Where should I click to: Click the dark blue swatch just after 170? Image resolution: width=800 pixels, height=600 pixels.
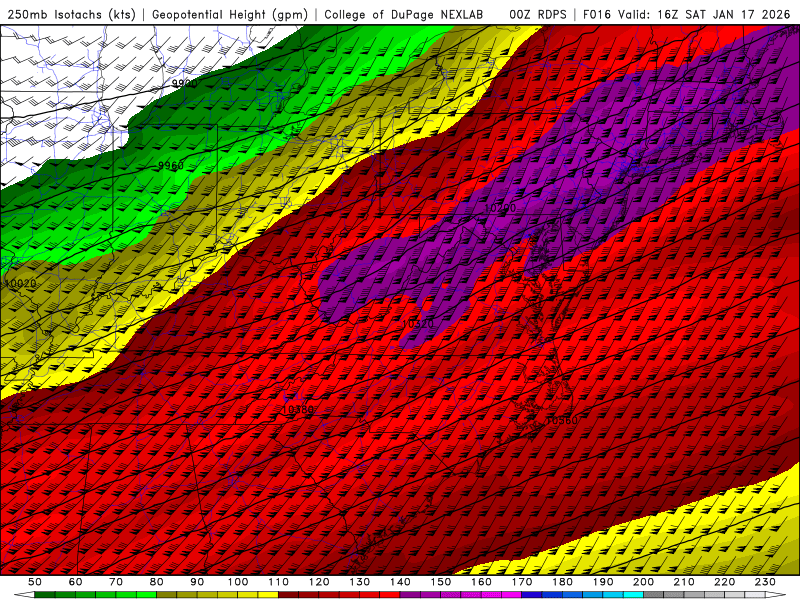[532, 595]
